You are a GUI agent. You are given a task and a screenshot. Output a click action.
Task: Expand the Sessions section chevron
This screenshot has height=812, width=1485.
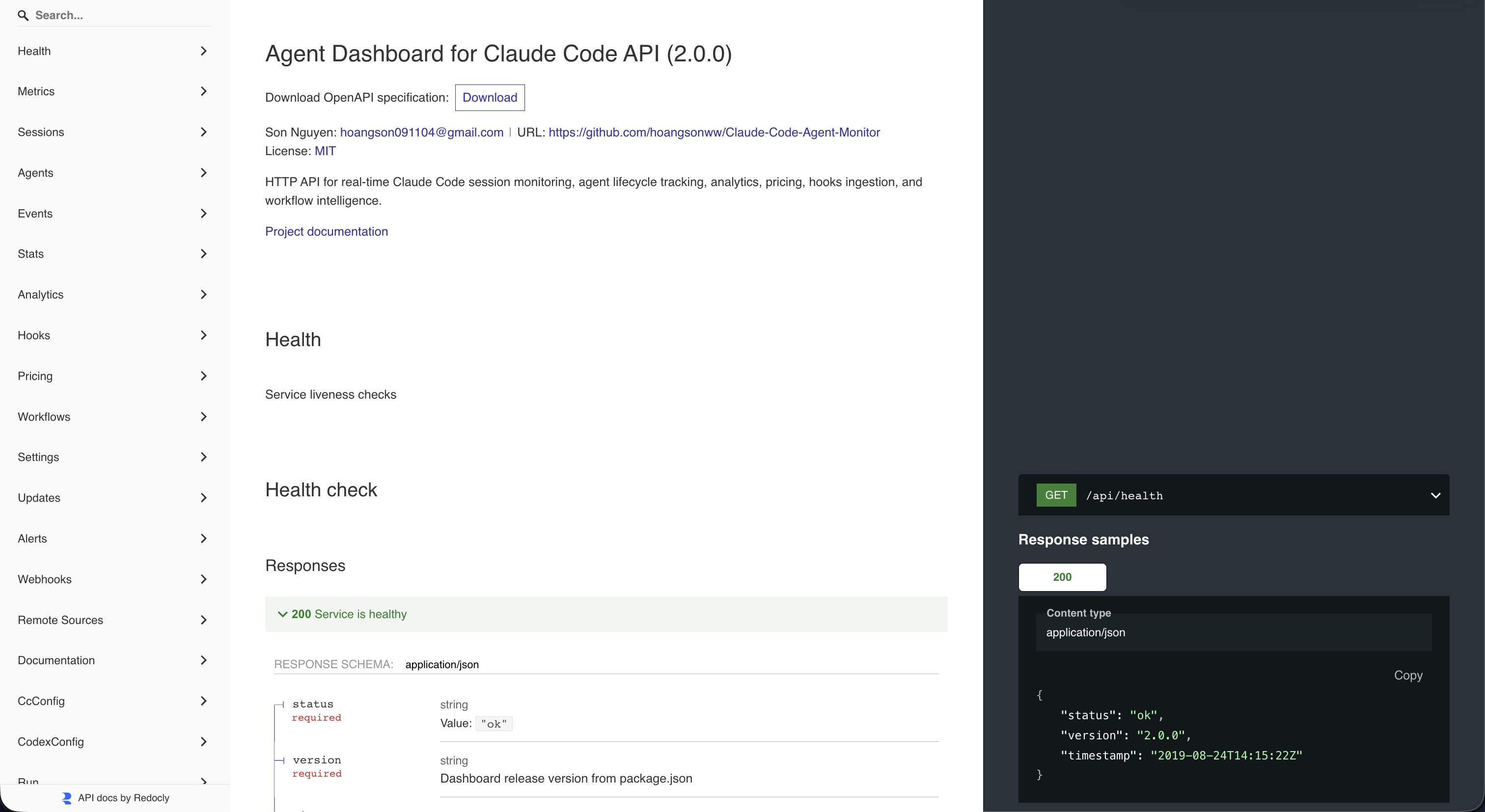click(203, 132)
